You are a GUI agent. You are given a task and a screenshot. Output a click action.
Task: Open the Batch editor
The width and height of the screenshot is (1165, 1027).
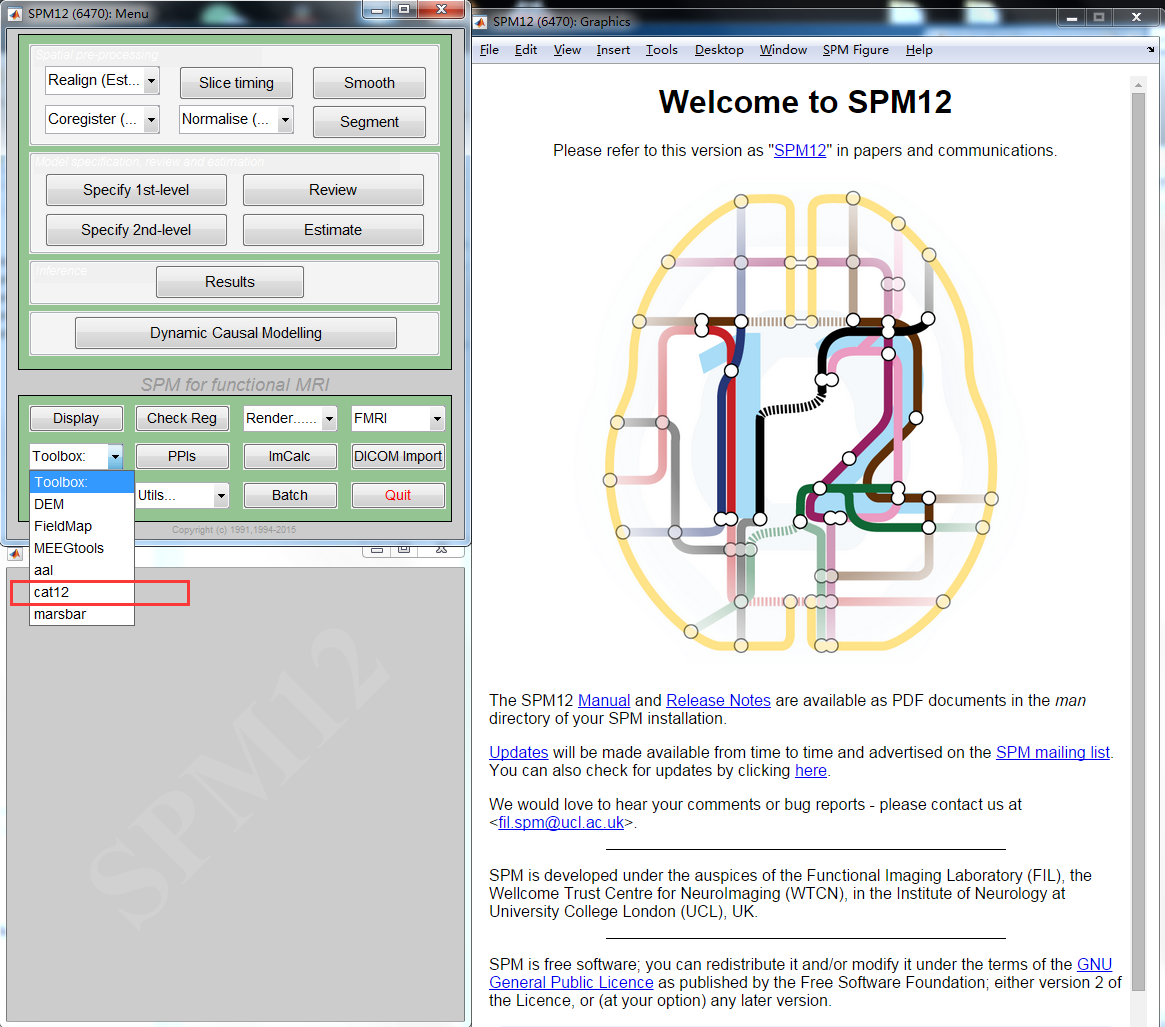coord(289,495)
